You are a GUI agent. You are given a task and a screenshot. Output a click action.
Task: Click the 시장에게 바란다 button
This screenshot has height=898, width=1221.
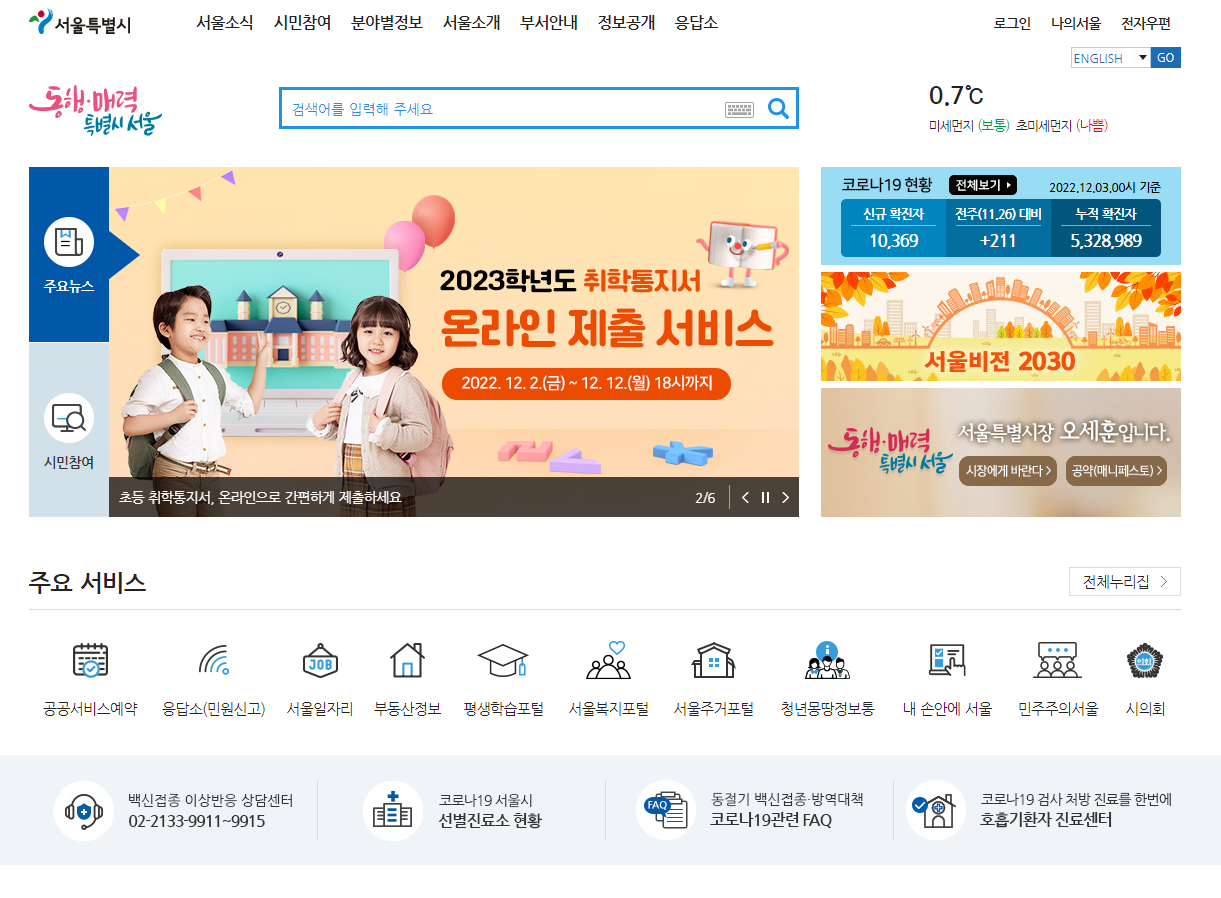point(1009,471)
